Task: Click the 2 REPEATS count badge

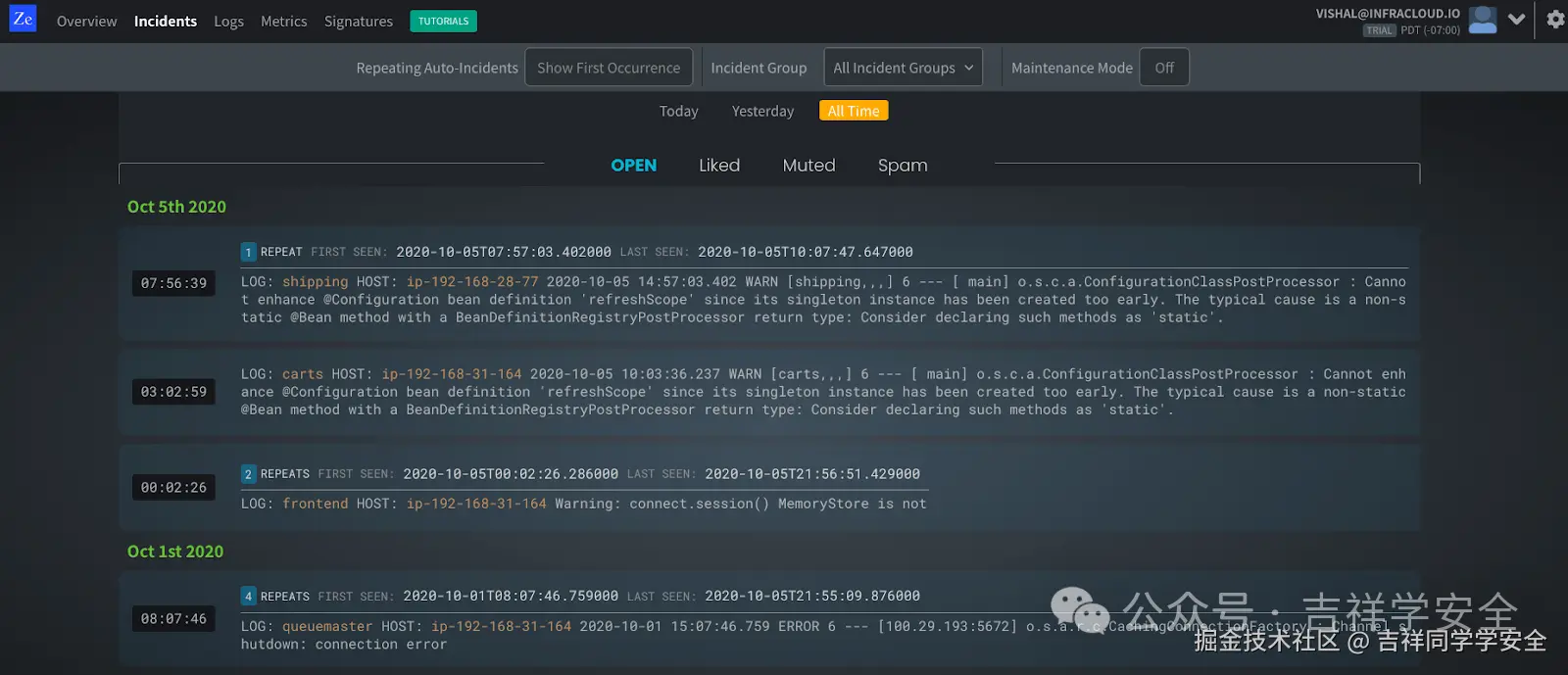Action: pos(249,474)
